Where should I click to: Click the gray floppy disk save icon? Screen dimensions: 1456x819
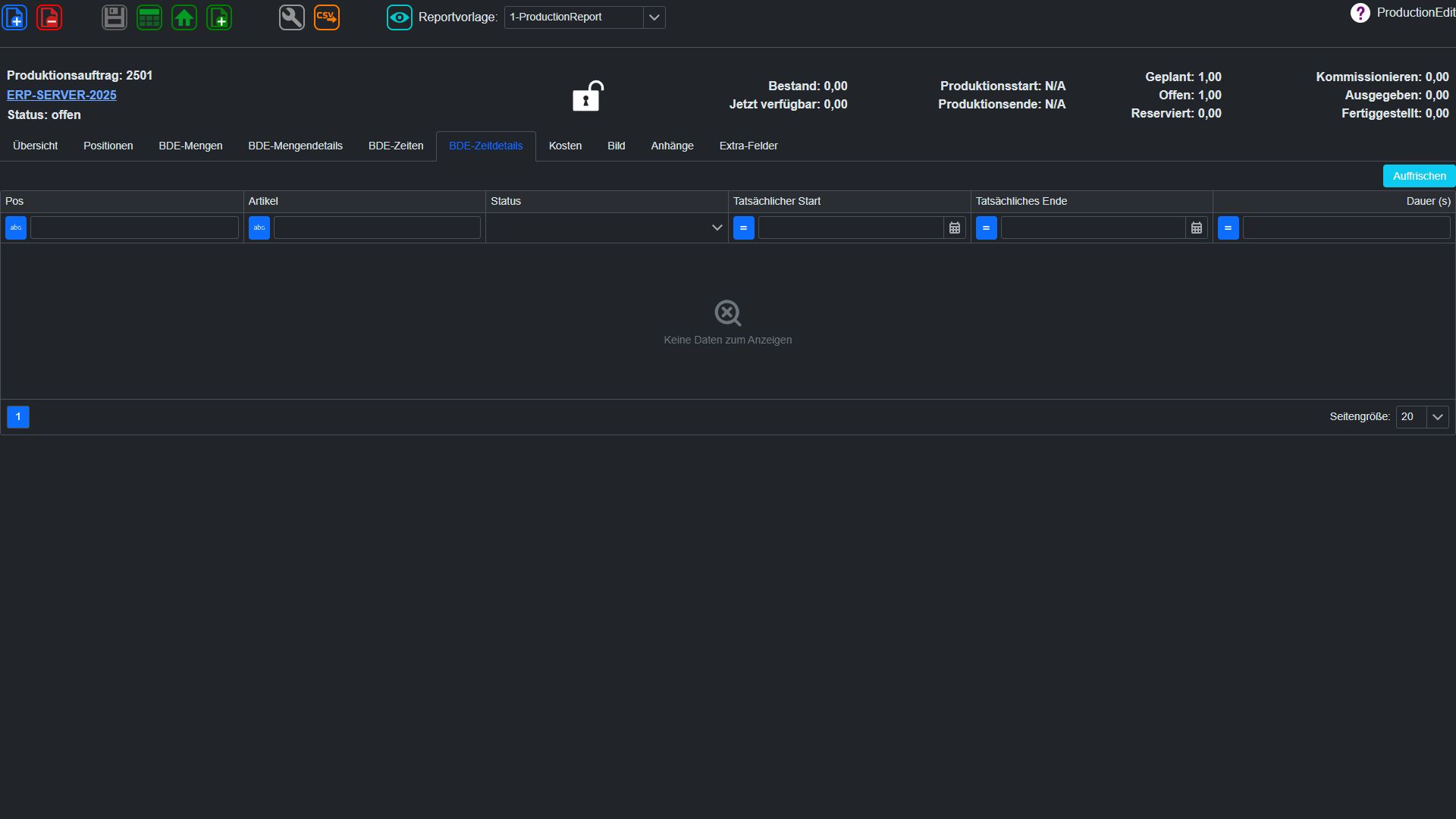tap(115, 17)
